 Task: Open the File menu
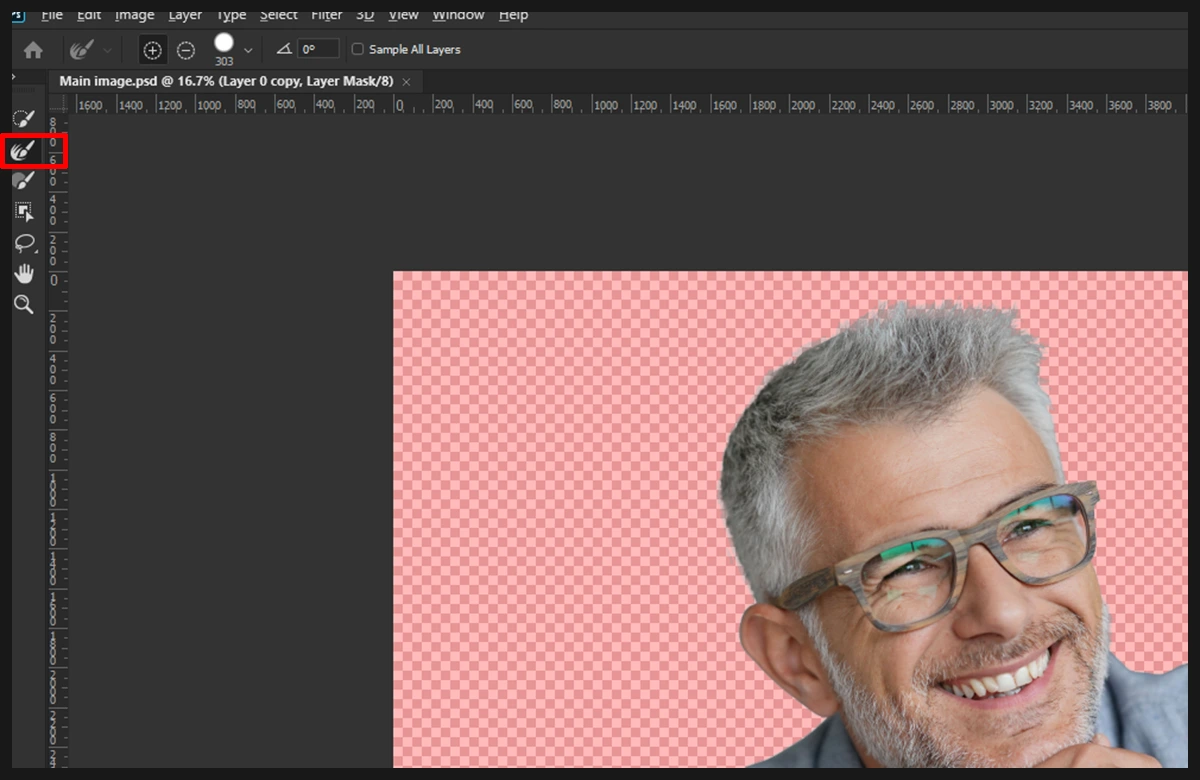pos(52,15)
